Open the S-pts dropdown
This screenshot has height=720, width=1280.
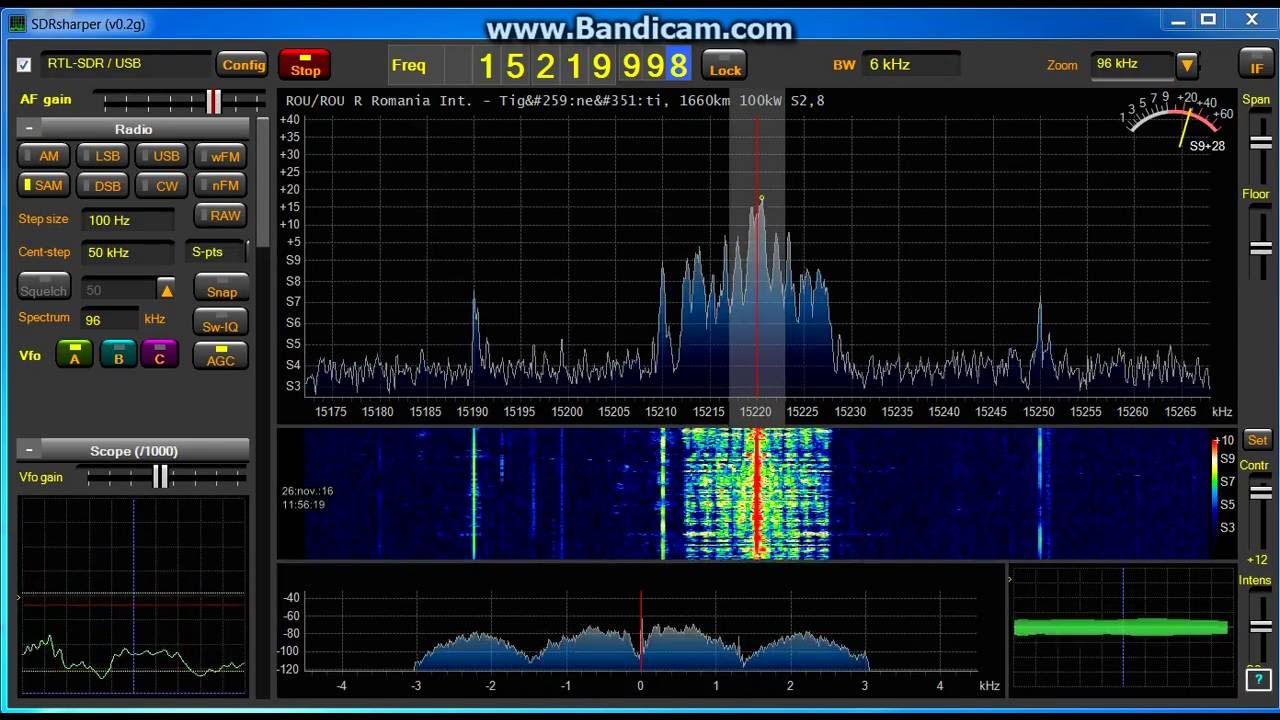pos(217,252)
